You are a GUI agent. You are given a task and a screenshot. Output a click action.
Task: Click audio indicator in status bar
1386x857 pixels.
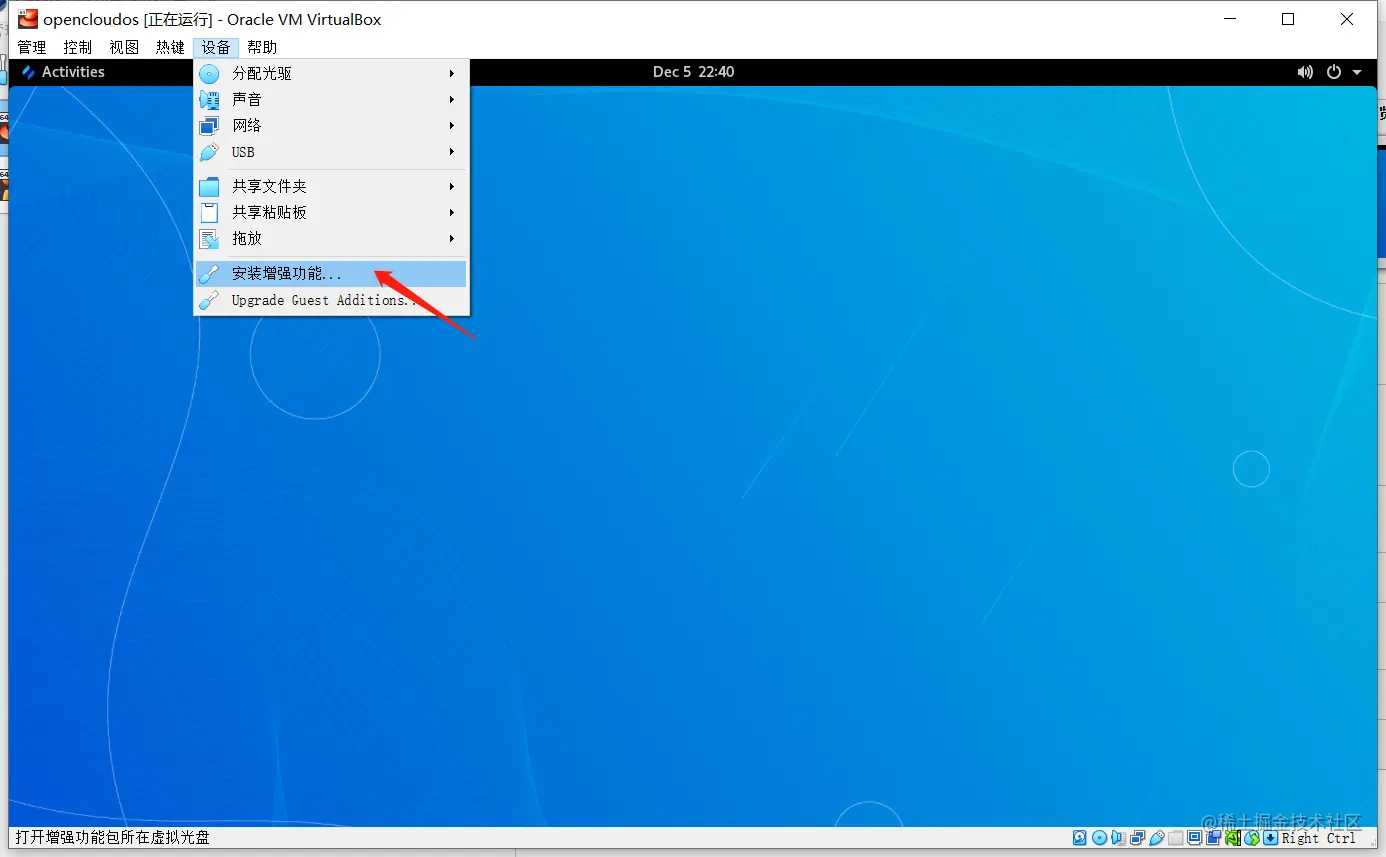coord(1118,838)
